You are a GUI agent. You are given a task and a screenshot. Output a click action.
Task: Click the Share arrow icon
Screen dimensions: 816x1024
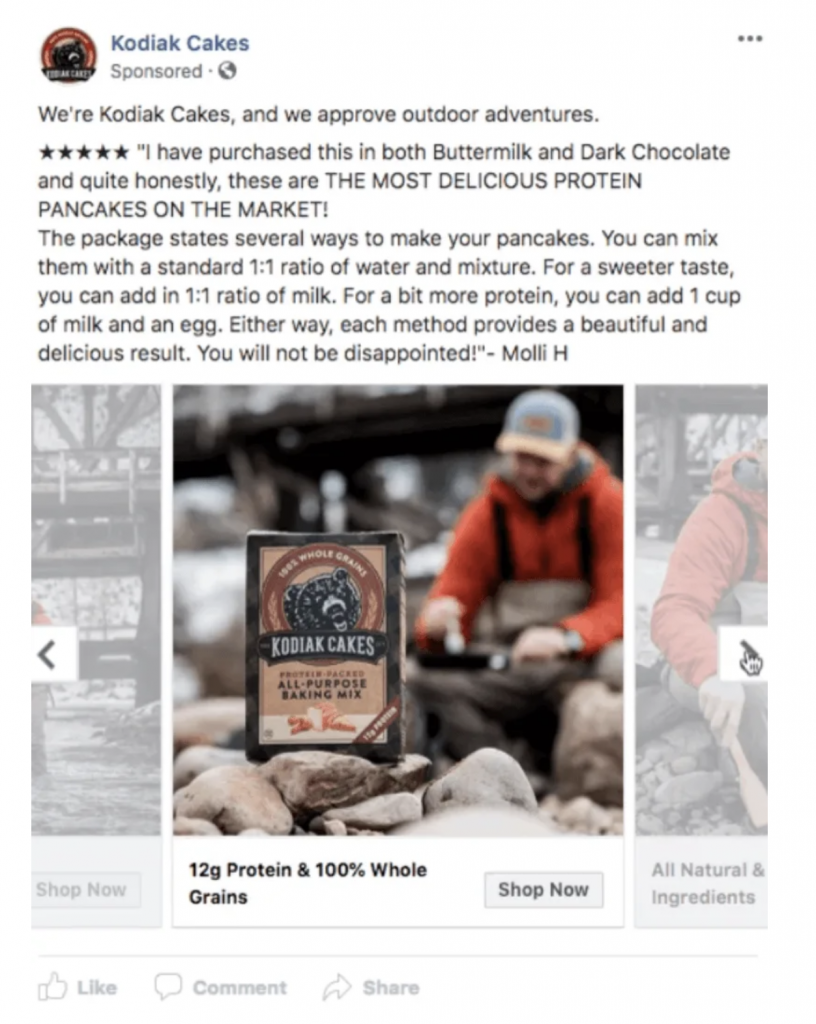337,987
